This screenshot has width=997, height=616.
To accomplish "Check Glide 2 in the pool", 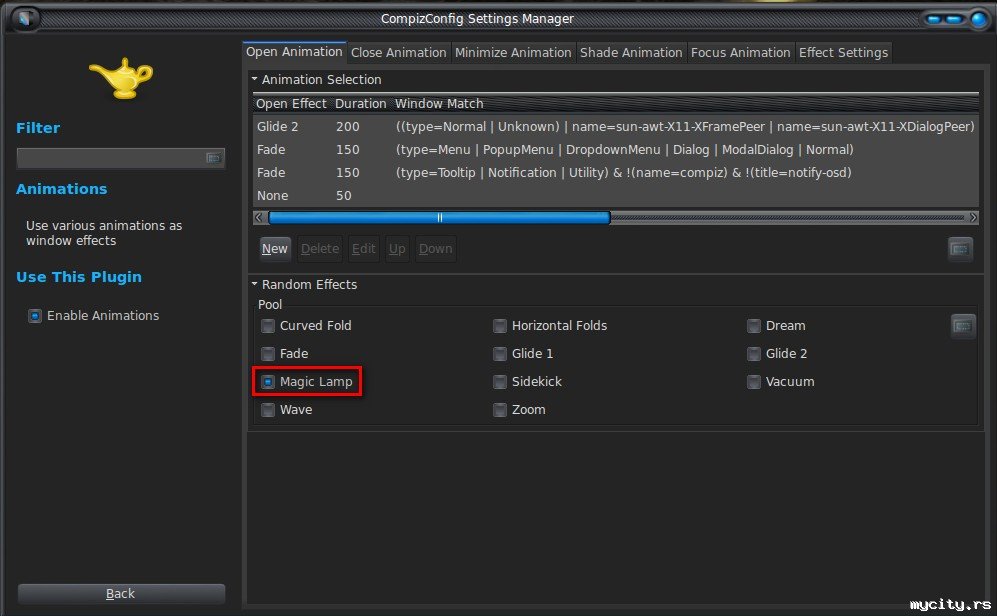I will pos(754,354).
